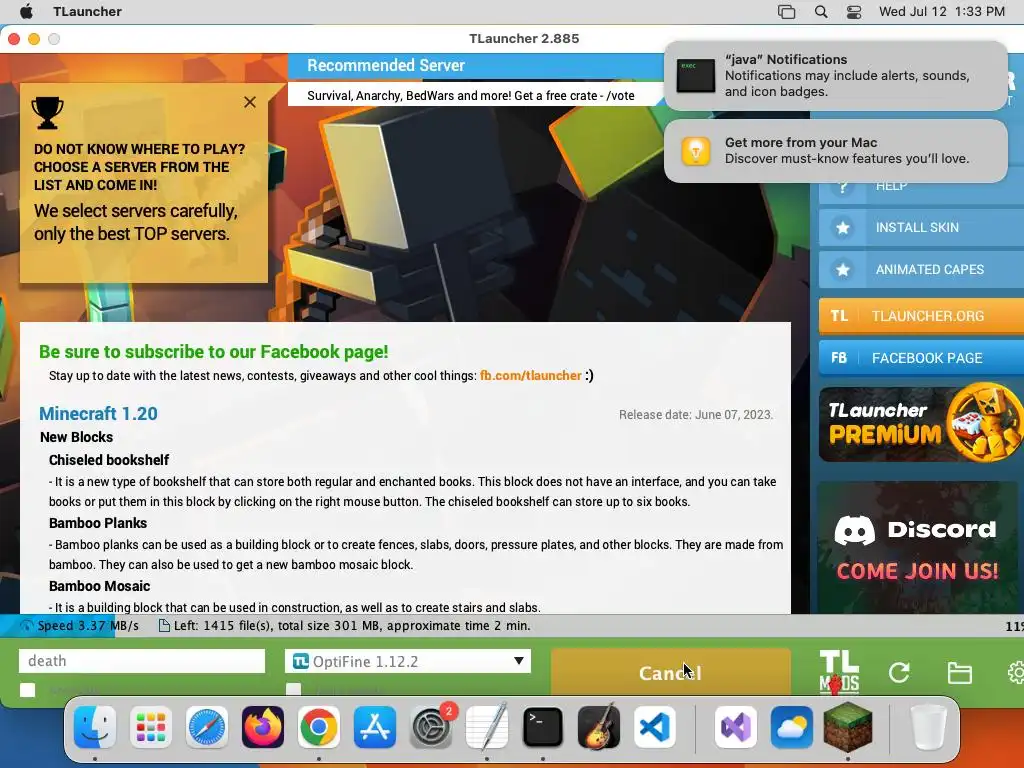Open Terminal from the Dock
Viewport: 1024px width, 768px height.
(543, 727)
